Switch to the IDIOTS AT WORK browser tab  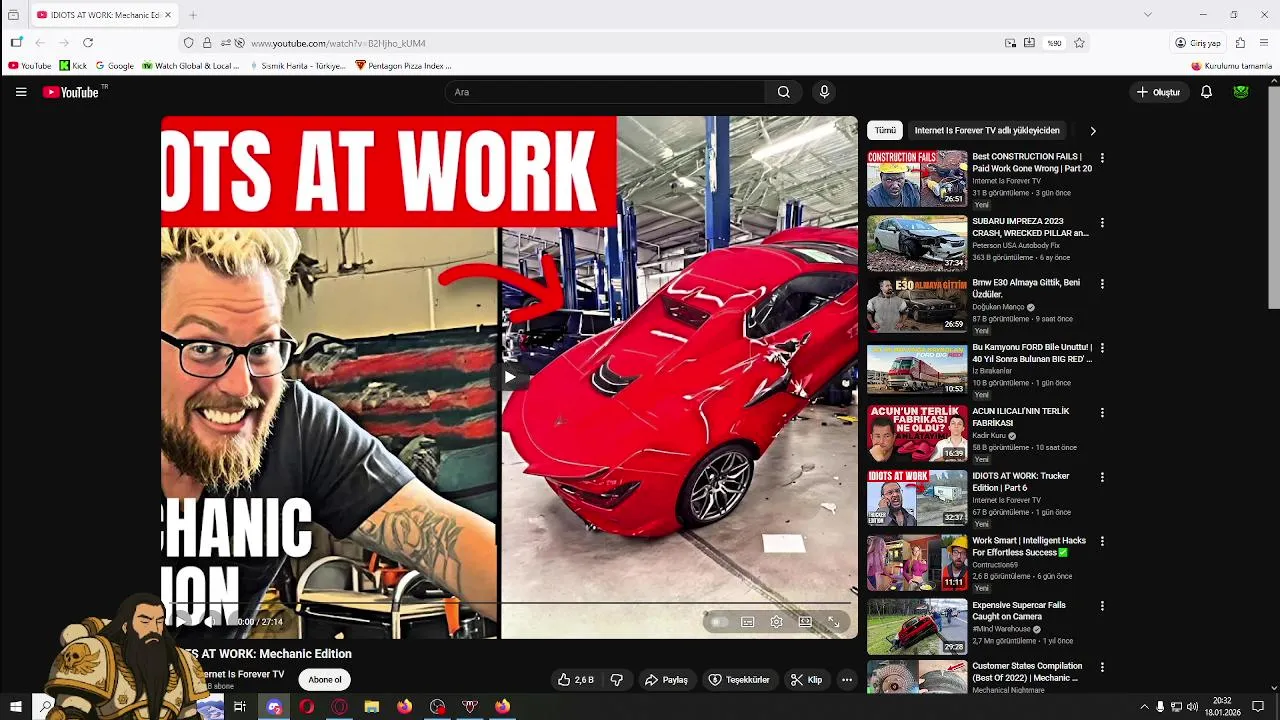click(x=104, y=15)
